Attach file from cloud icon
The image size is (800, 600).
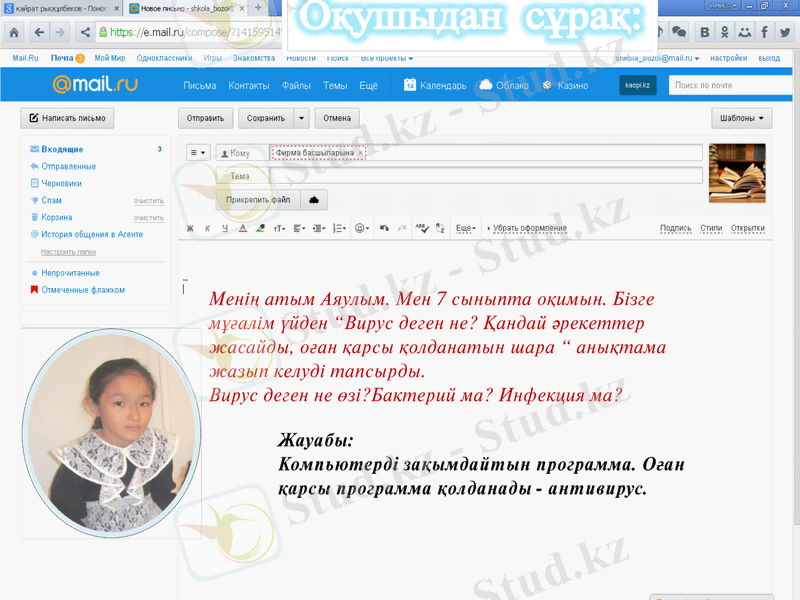314,200
